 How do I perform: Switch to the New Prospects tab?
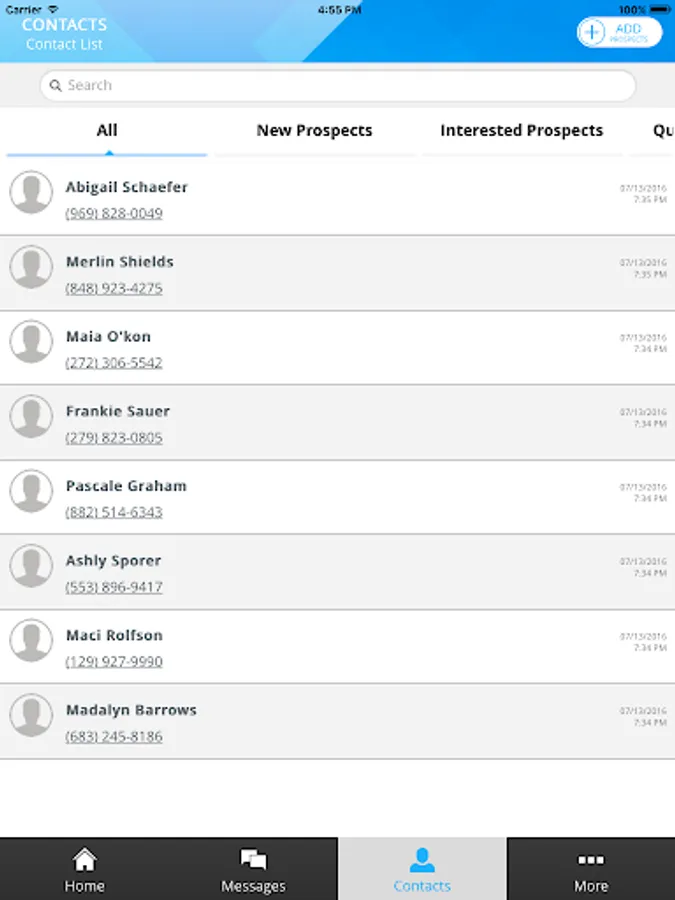click(314, 131)
